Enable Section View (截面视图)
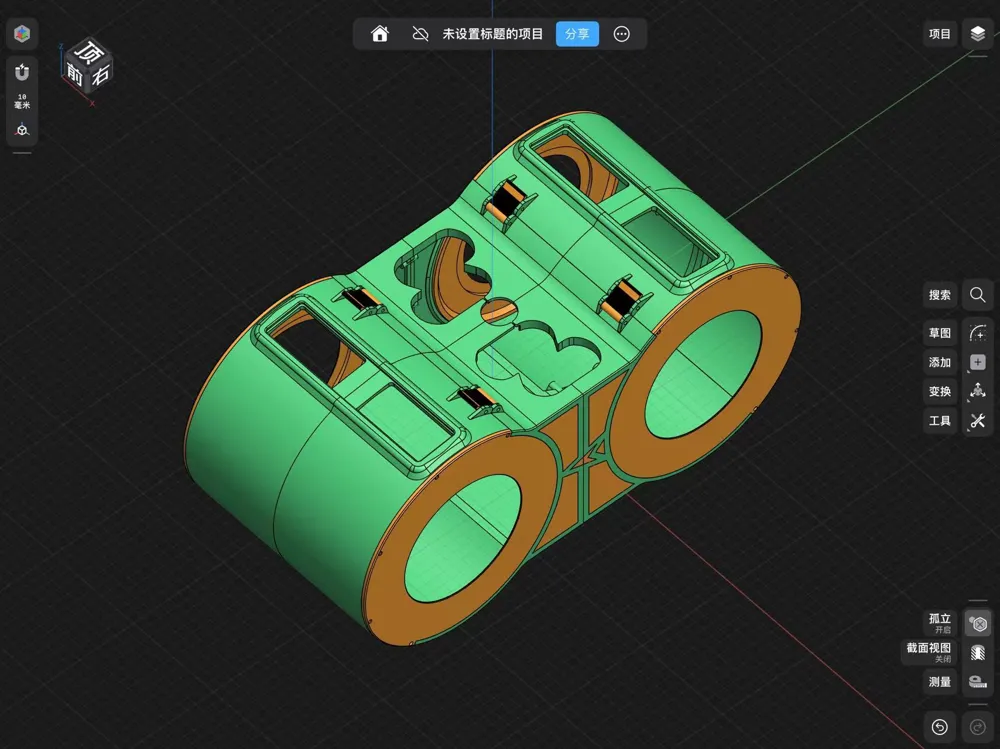Image resolution: width=1000 pixels, height=749 pixels. pos(939,651)
